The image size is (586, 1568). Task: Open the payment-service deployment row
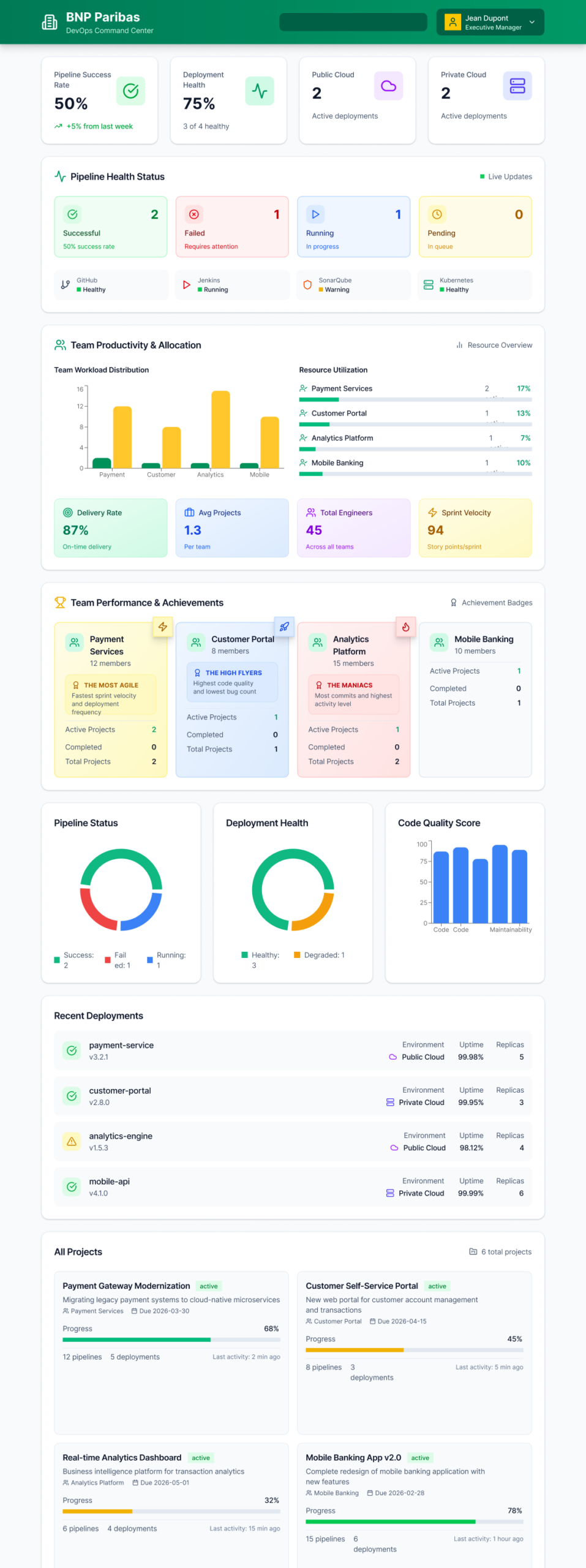pyautogui.click(x=293, y=1050)
